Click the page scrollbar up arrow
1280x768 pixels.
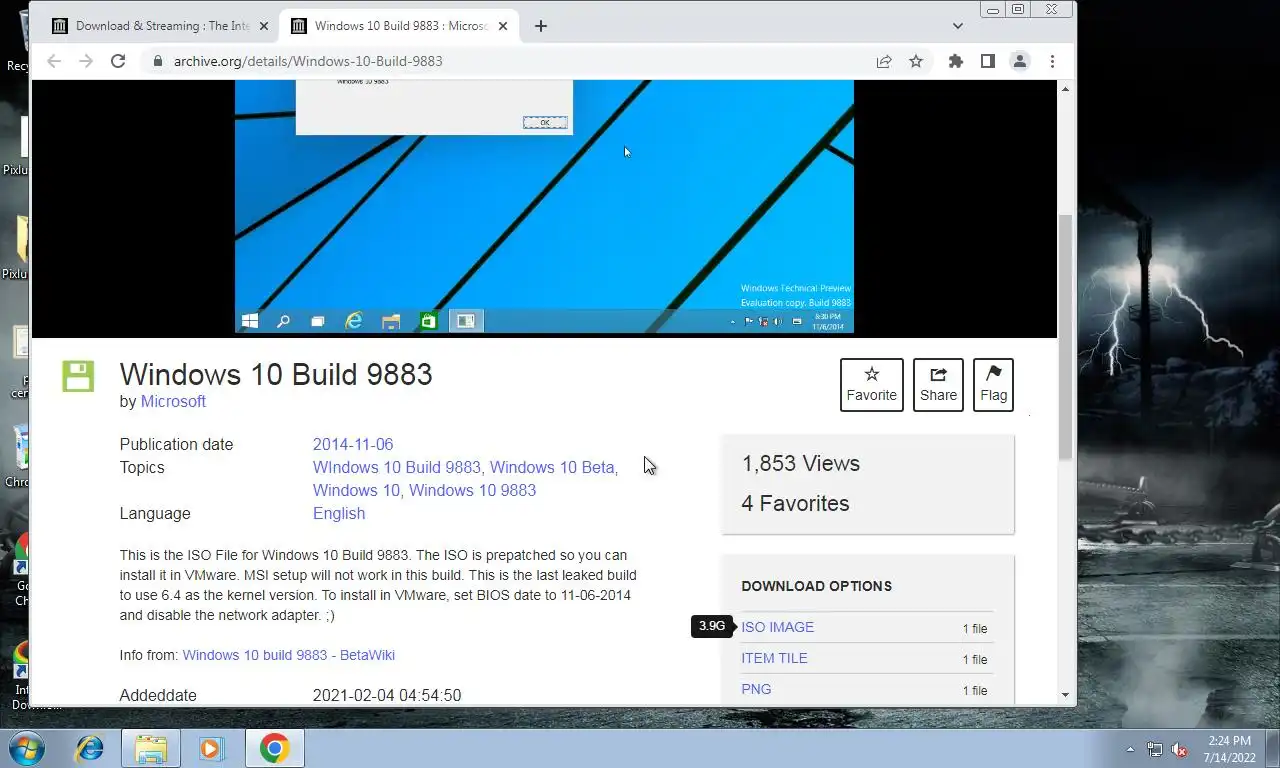(1065, 89)
